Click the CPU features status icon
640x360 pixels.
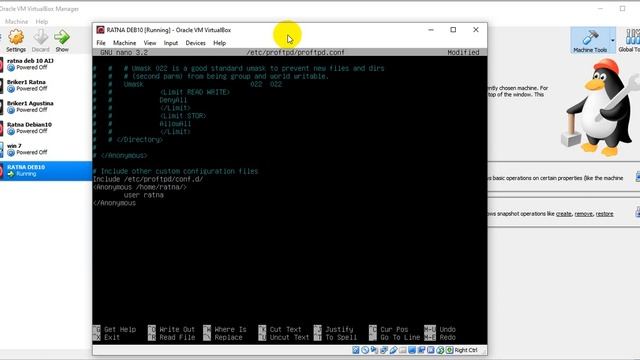(x=431, y=350)
